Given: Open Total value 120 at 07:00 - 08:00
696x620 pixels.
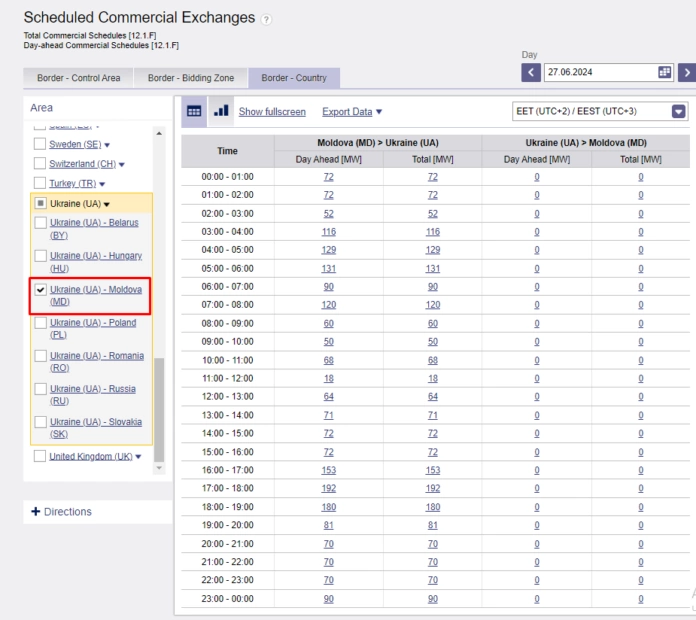Looking at the screenshot, I should 433,305.
